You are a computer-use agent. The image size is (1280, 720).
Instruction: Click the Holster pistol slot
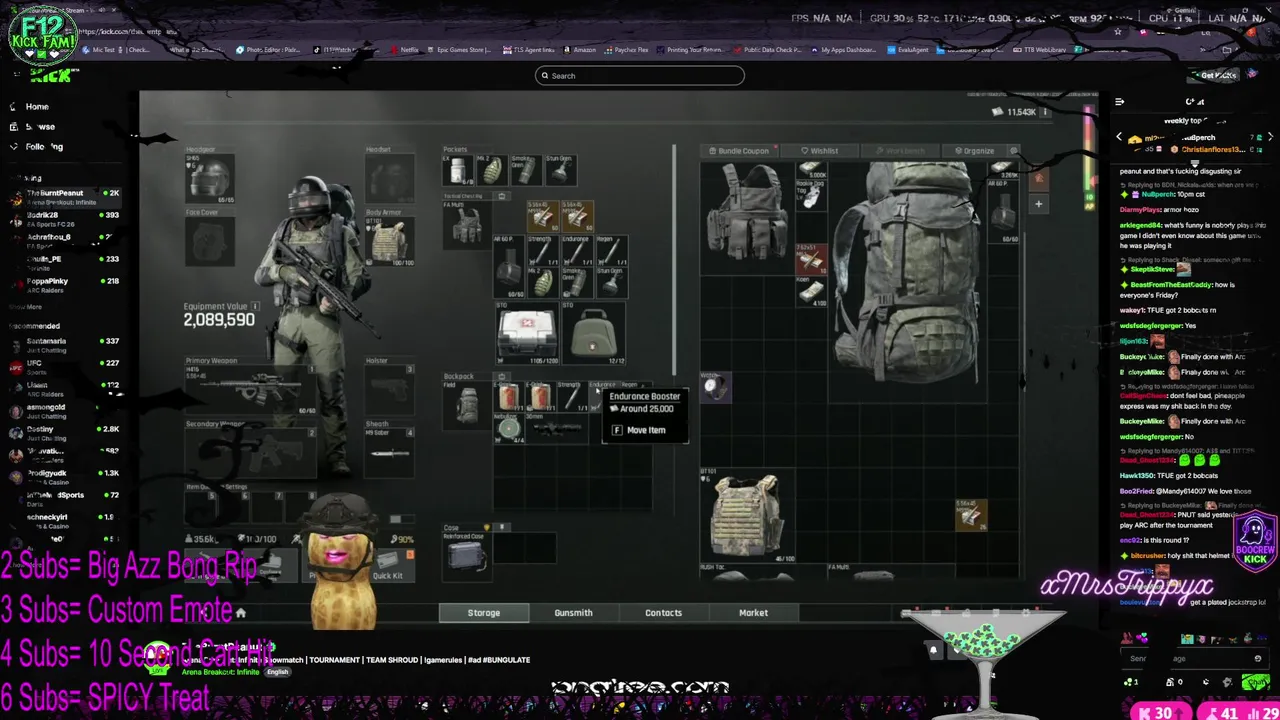pos(390,390)
